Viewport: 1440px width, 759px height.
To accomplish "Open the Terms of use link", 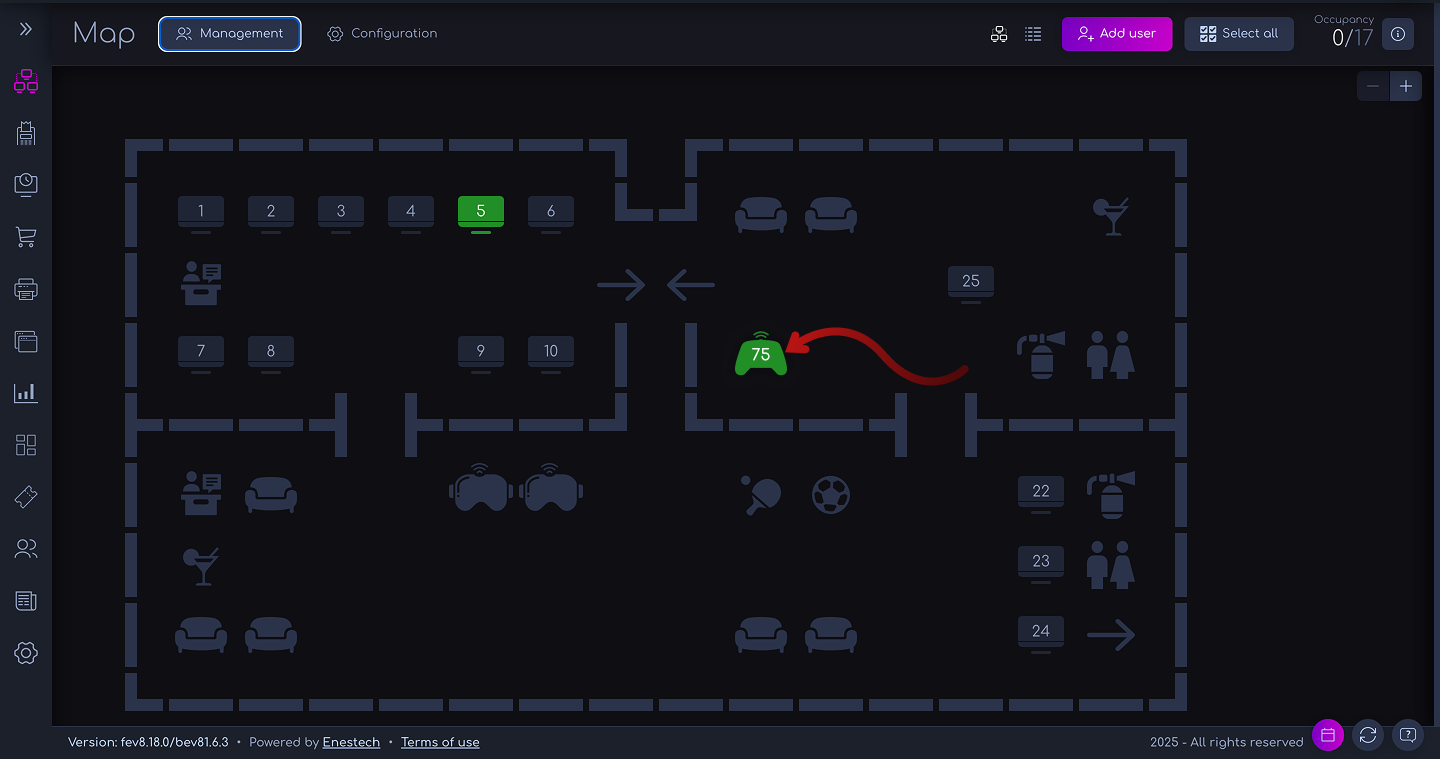I will [x=440, y=742].
